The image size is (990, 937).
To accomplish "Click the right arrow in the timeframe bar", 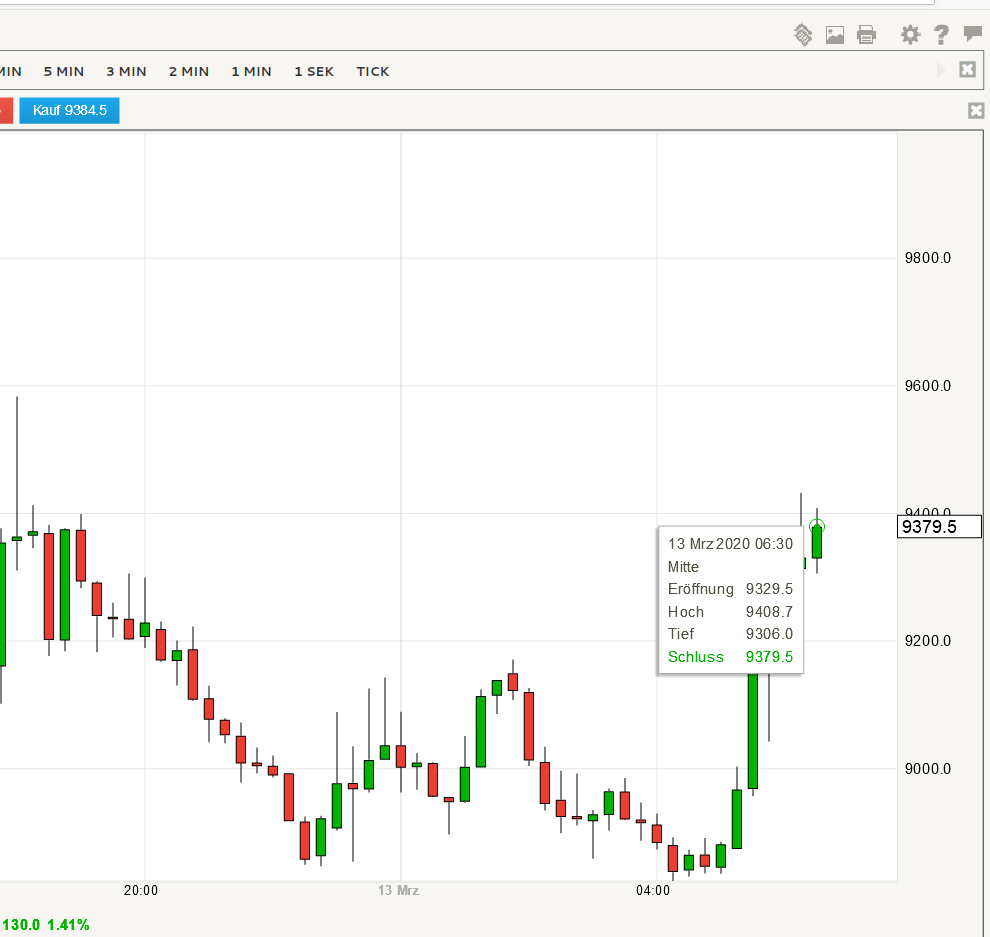I will 941,69.
